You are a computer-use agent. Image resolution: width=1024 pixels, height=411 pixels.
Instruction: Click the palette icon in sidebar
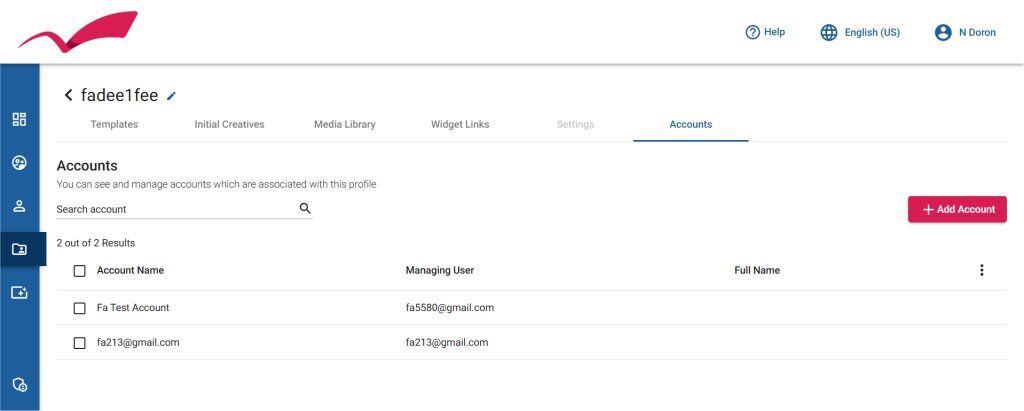coord(19,162)
